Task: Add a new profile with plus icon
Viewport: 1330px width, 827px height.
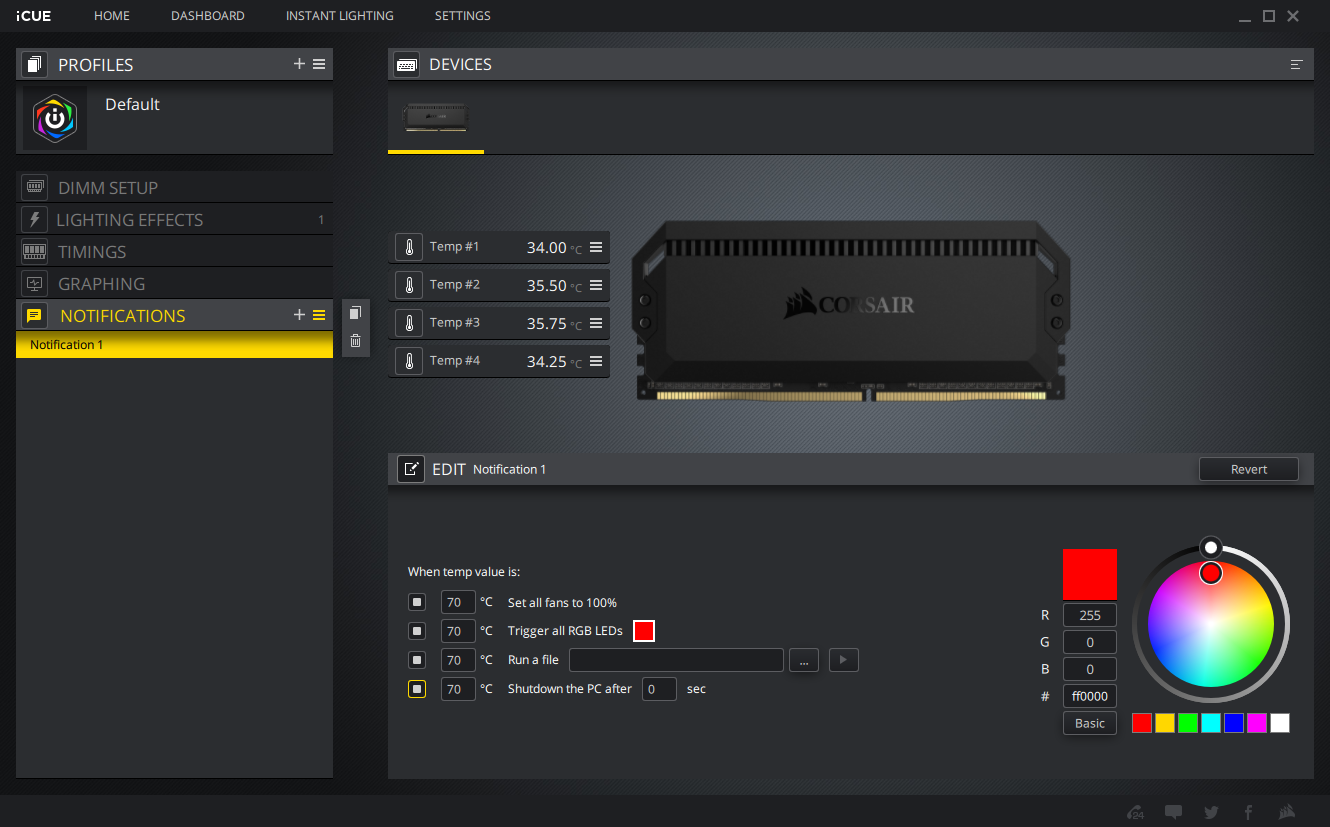Action: pos(299,64)
